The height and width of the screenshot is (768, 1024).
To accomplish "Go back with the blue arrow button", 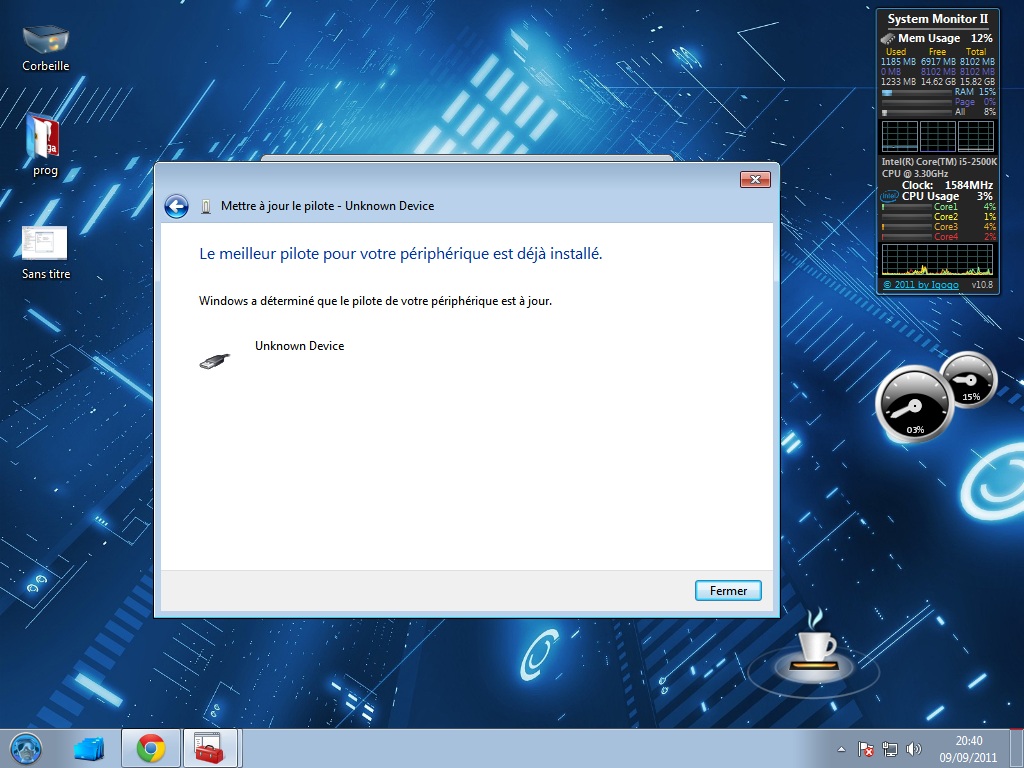I will point(177,206).
